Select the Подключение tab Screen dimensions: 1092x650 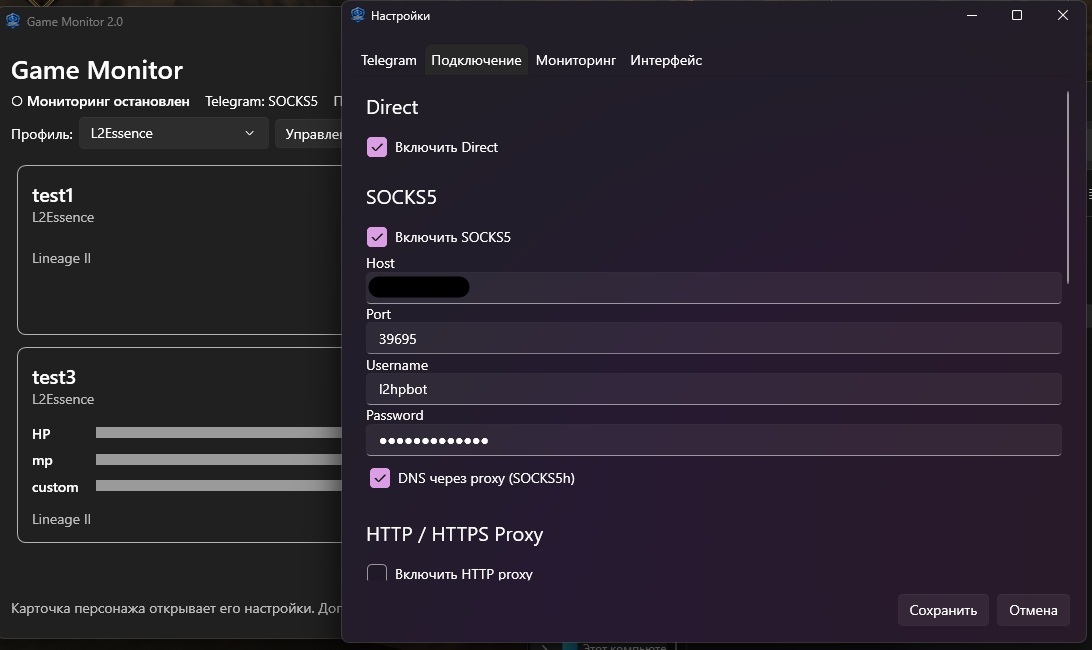click(x=476, y=60)
